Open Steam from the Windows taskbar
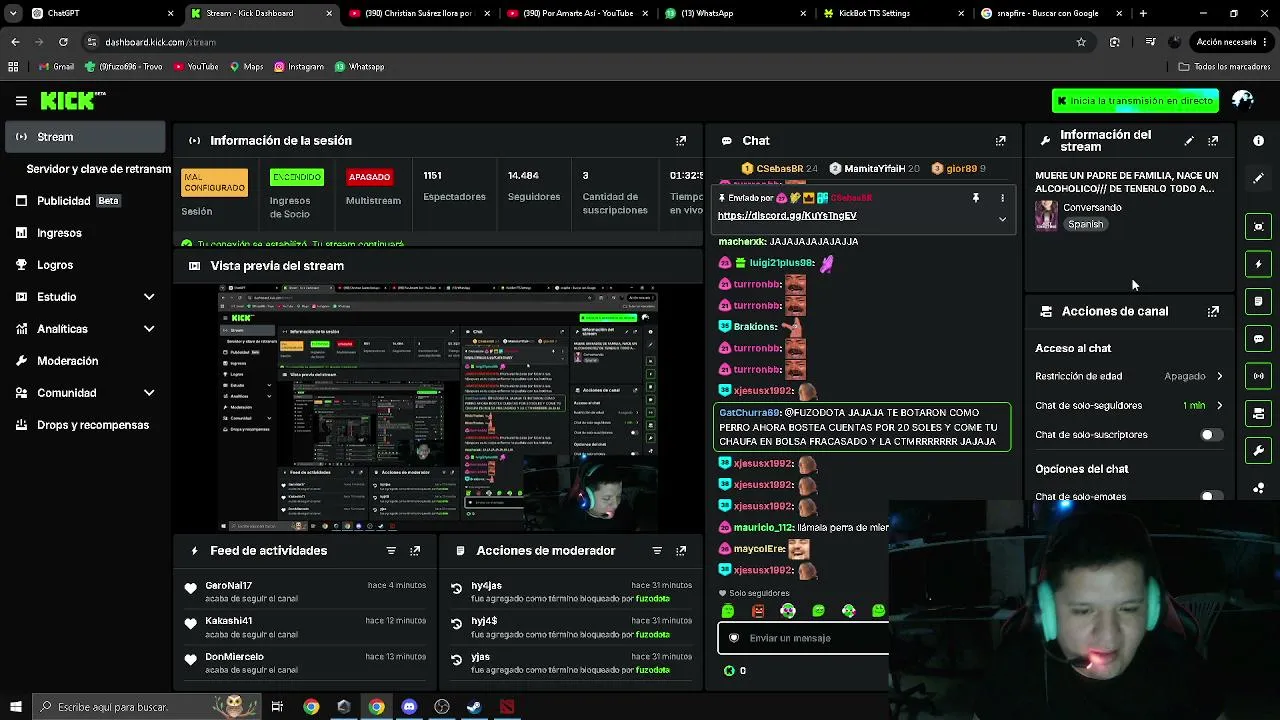Screen dimensions: 1280x720 click(x=474, y=707)
